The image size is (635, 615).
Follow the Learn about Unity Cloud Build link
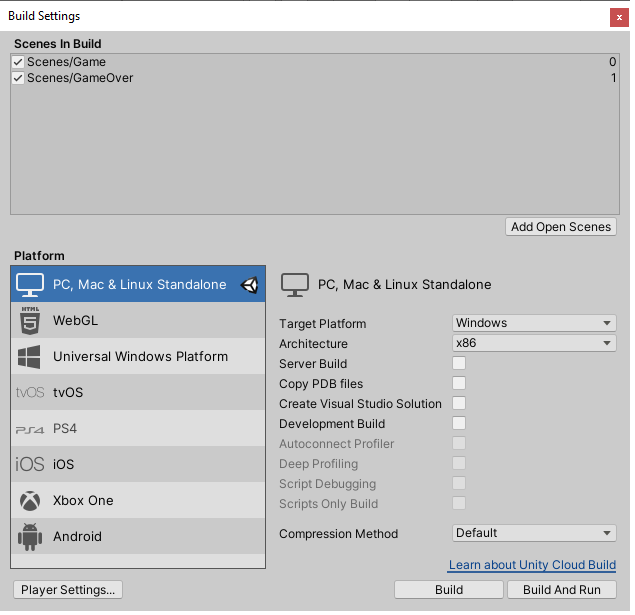pyautogui.click(x=532, y=565)
